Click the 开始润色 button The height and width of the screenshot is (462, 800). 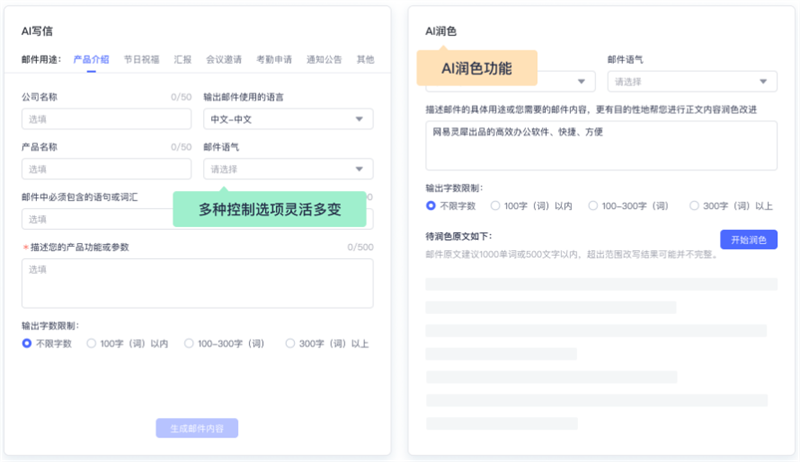(x=748, y=240)
